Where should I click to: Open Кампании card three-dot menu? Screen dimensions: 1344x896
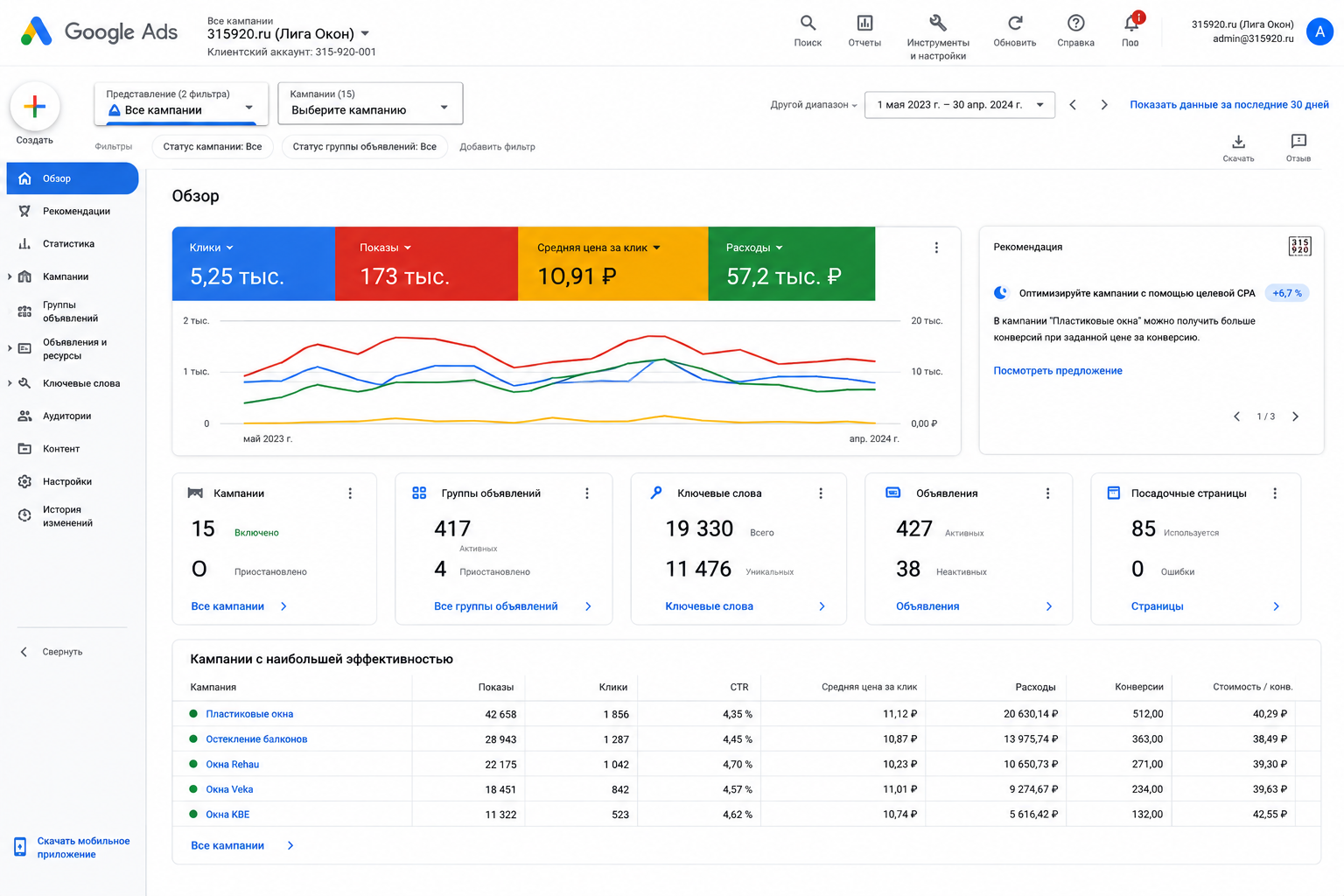tap(350, 493)
